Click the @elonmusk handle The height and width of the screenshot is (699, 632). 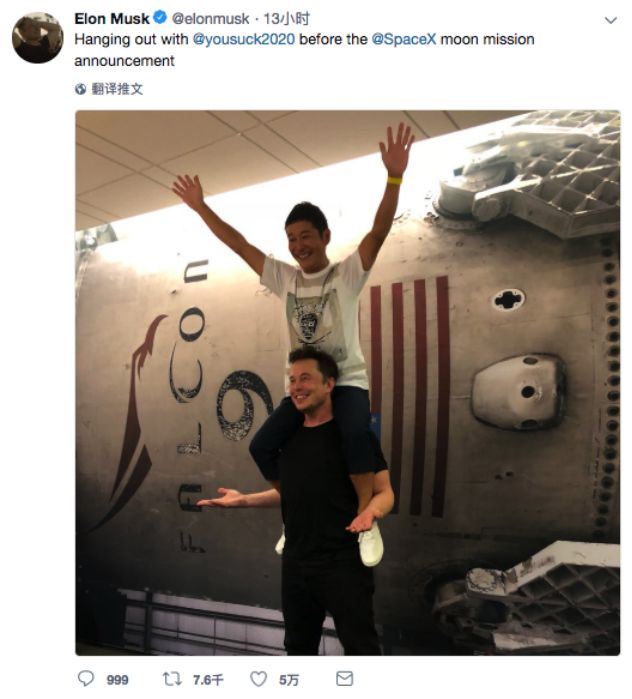[210, 19]
